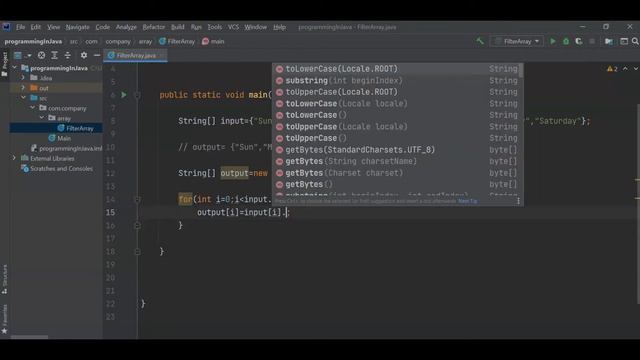The height and width of the screenshot is (360, 640).
Task: Click FilterArray breadcrumb in navigation bar
Action: coord(177,41)
